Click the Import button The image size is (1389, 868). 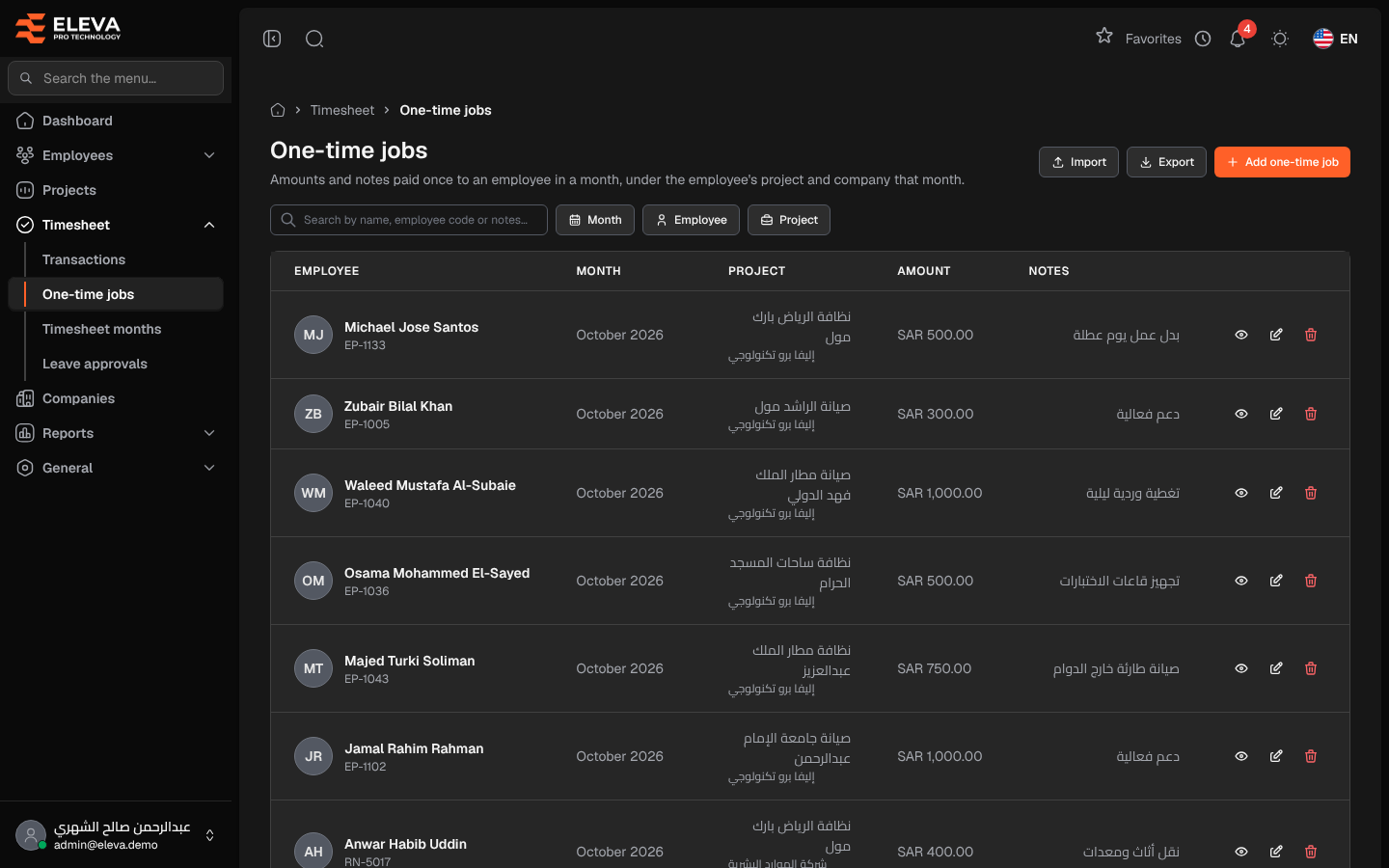tap(1078, 162)
